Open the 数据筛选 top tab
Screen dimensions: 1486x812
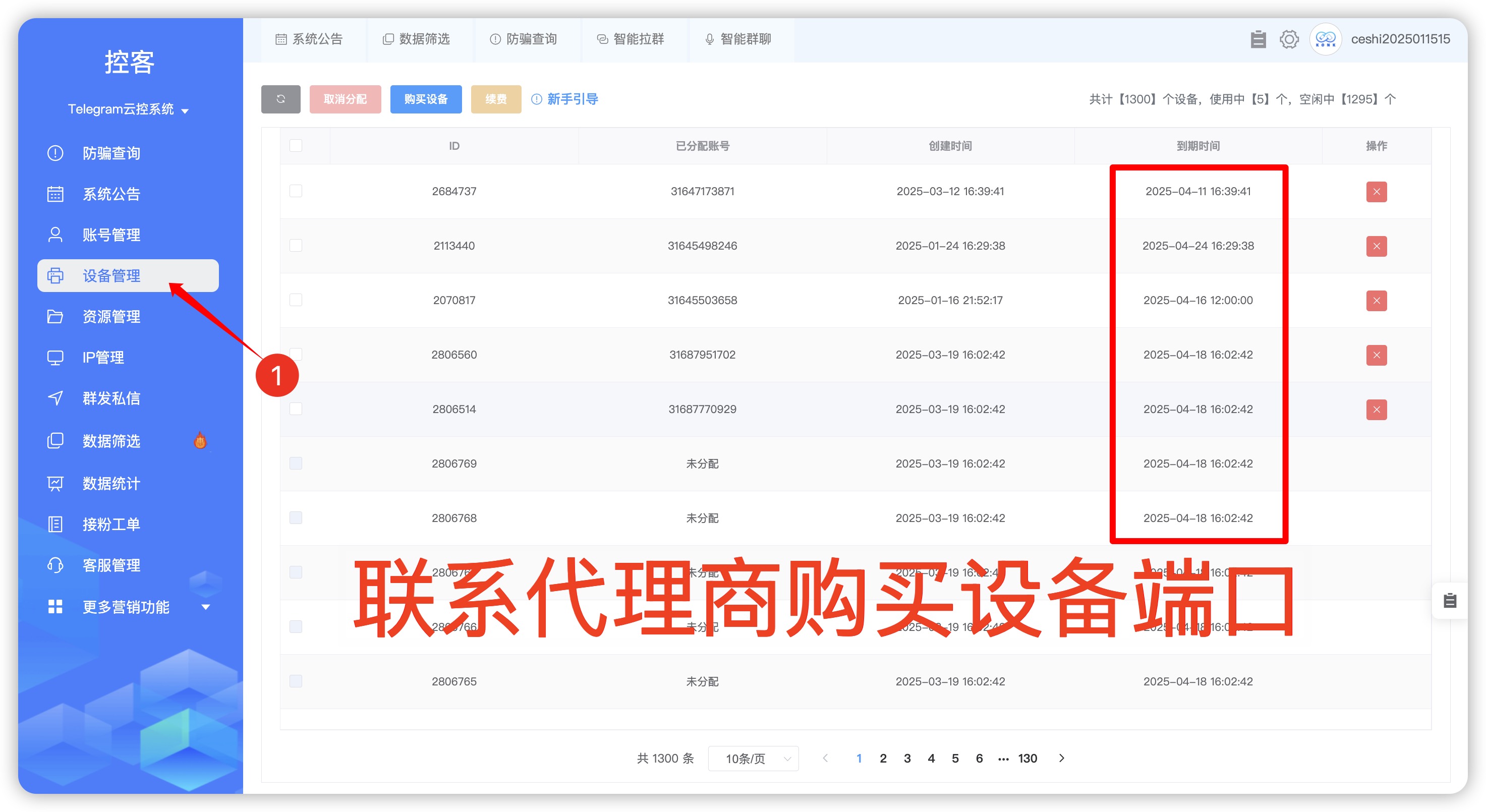click(x=416, y=39)
